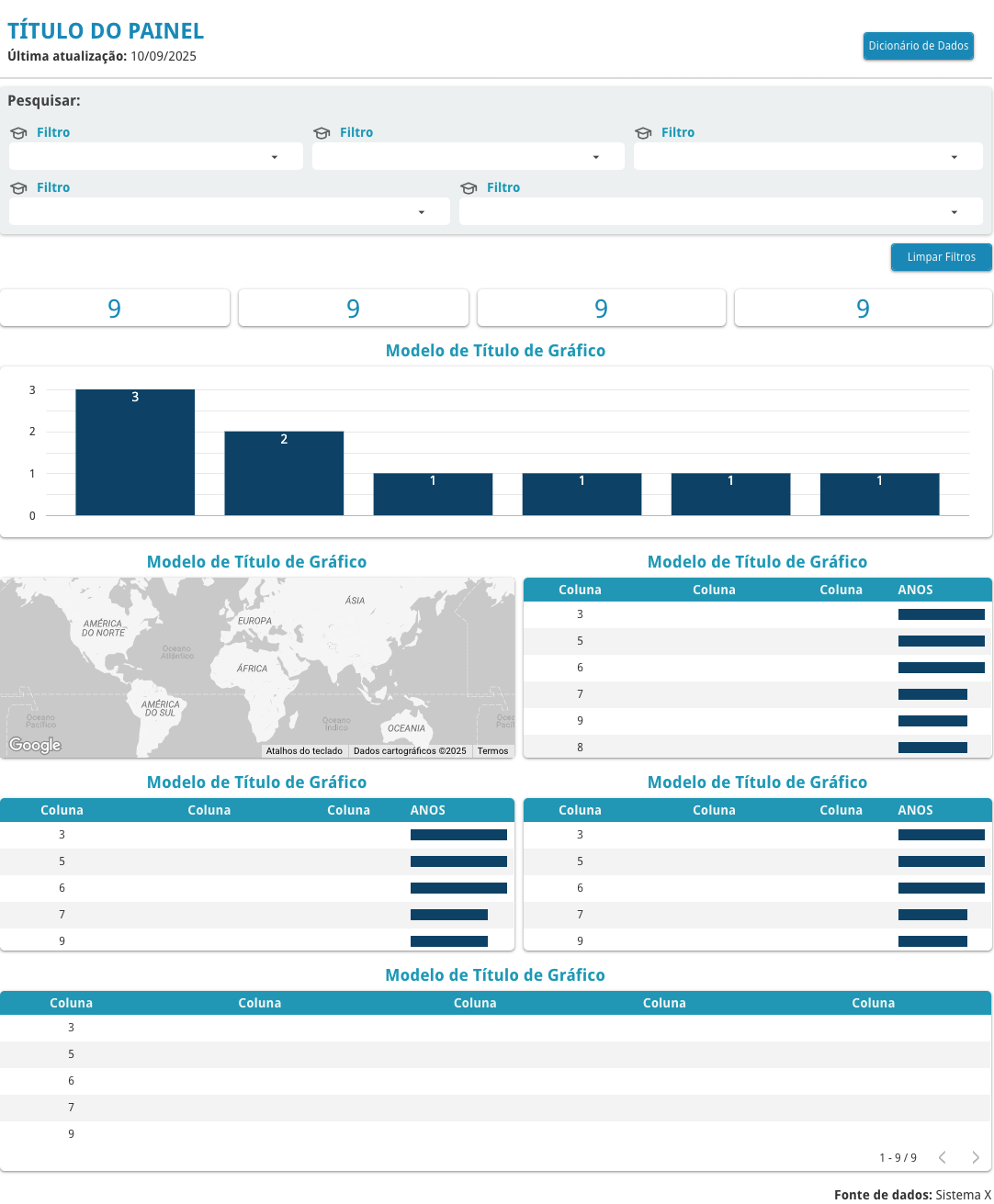
Task: Click the ANOS header in the table beside the map
Action: (x=915, y=590)
